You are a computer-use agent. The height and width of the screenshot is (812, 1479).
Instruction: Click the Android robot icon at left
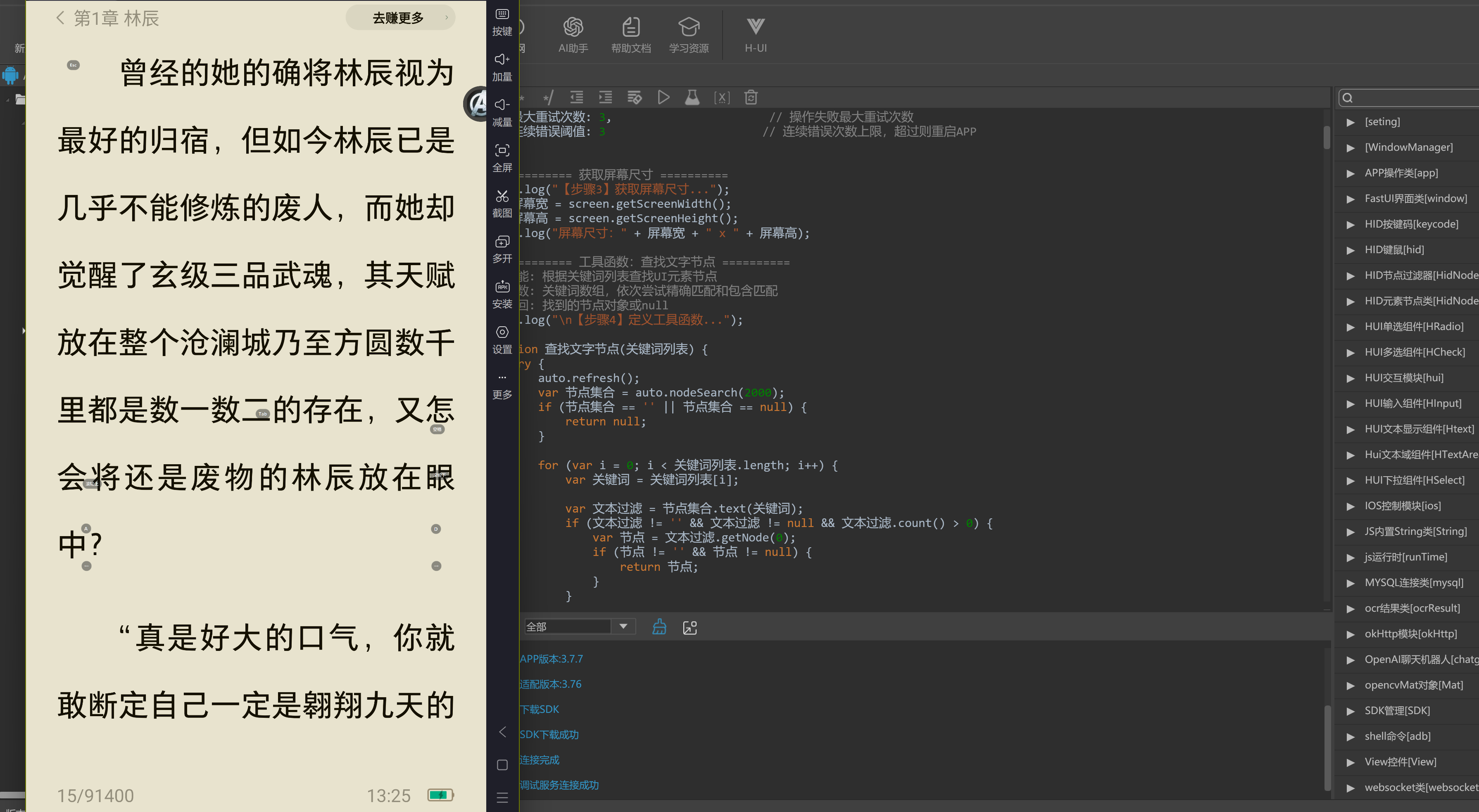pyautogui.click(x=11, y=75)
